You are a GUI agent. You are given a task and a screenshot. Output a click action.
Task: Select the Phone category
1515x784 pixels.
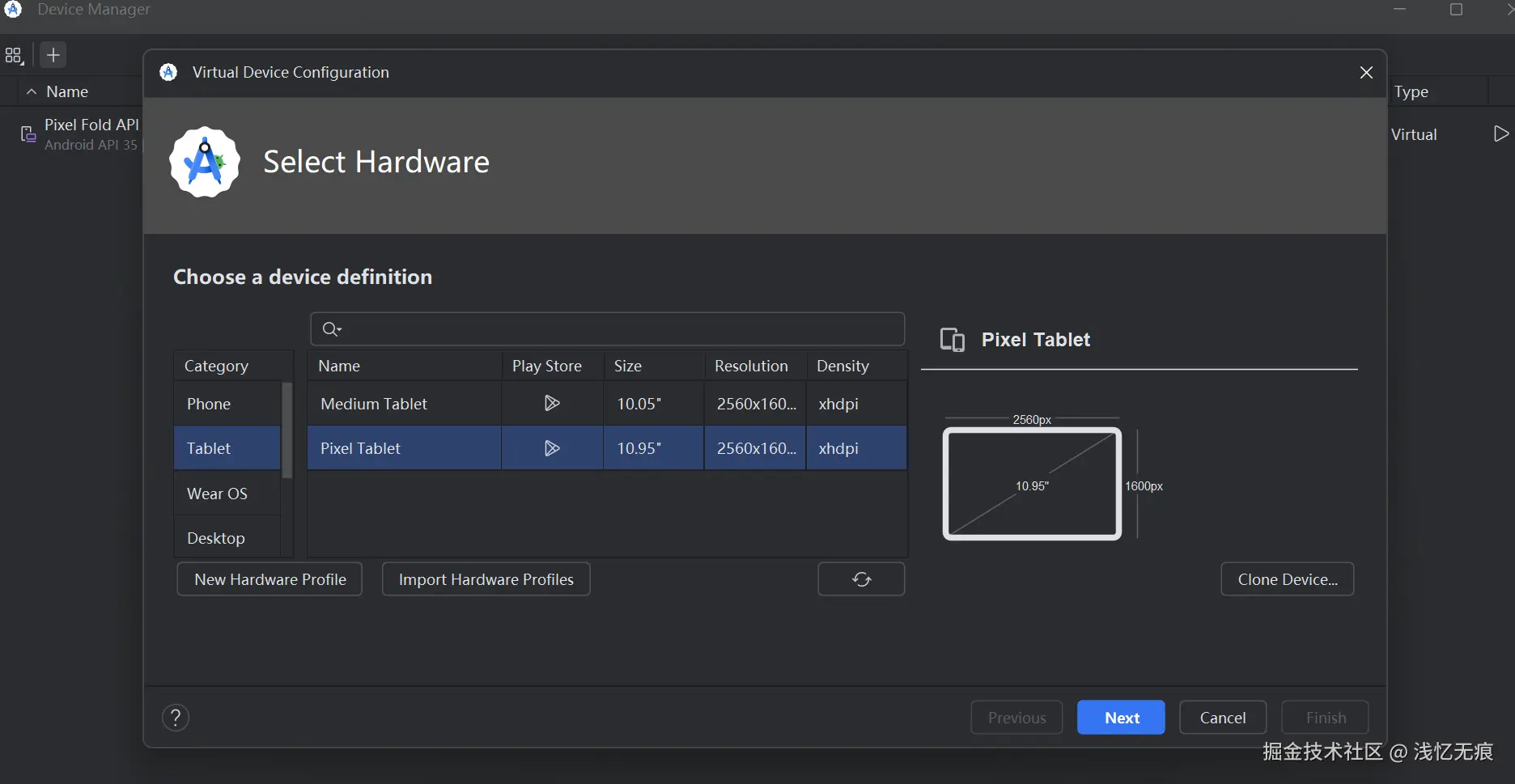[x=209, y=404]
